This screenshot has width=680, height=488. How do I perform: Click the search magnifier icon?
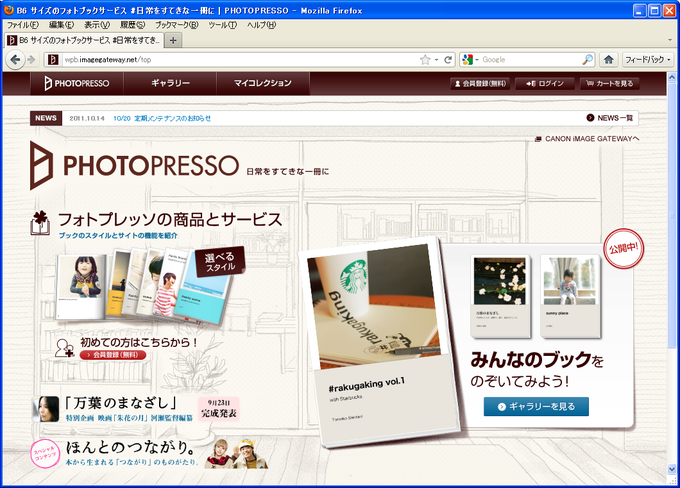tap(587, 59)
